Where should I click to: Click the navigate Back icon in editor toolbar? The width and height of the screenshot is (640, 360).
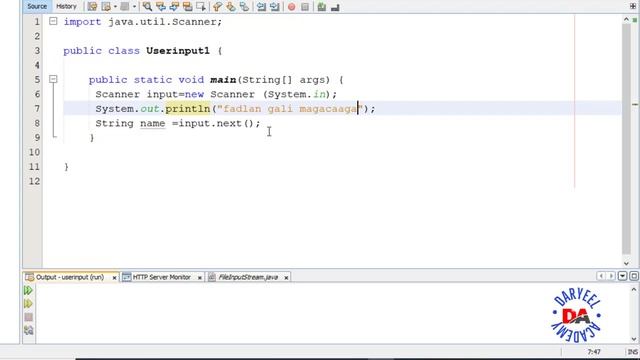click(x=106, y=7)
